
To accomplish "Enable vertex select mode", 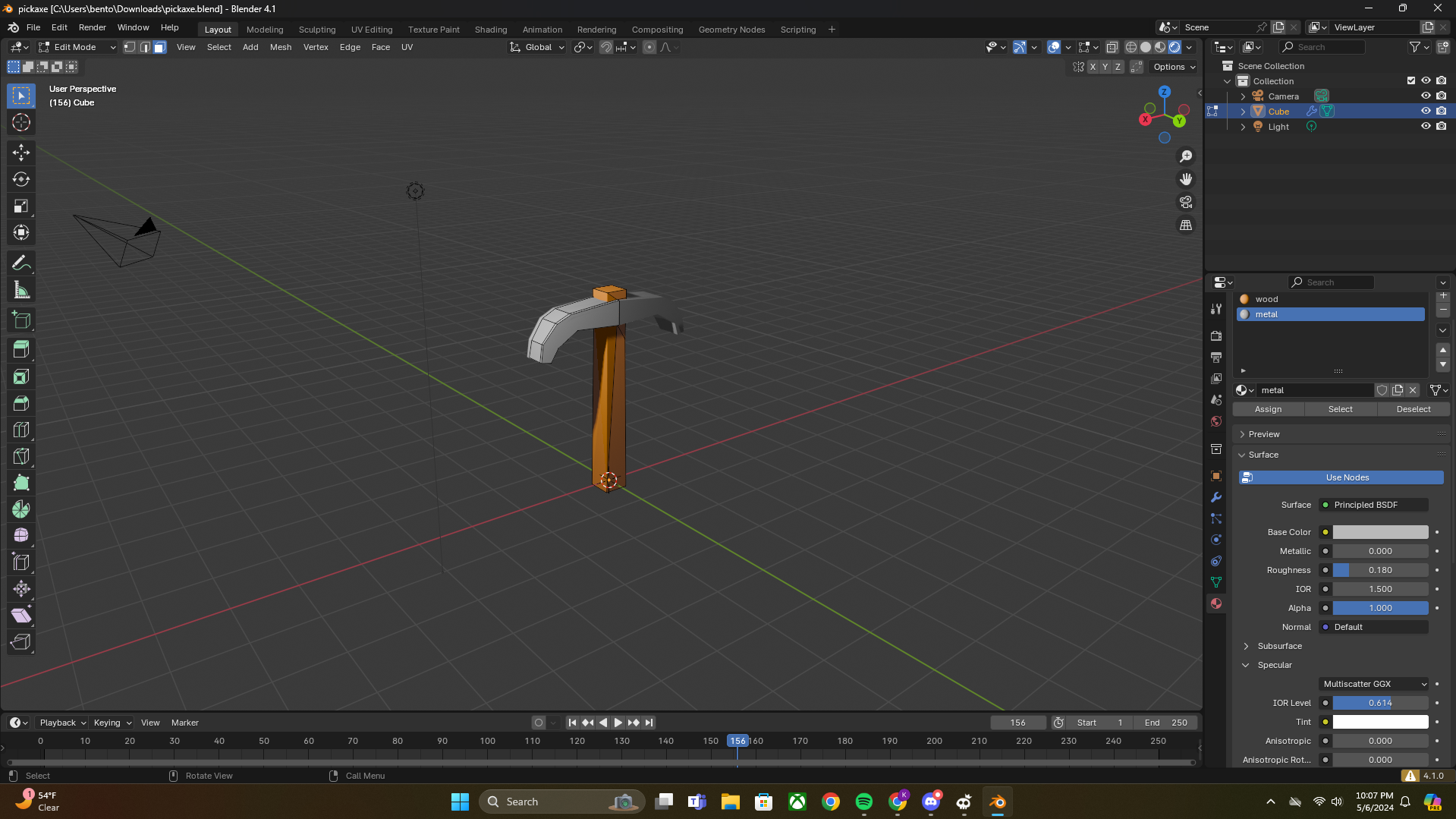I will (x=130, y=47).
